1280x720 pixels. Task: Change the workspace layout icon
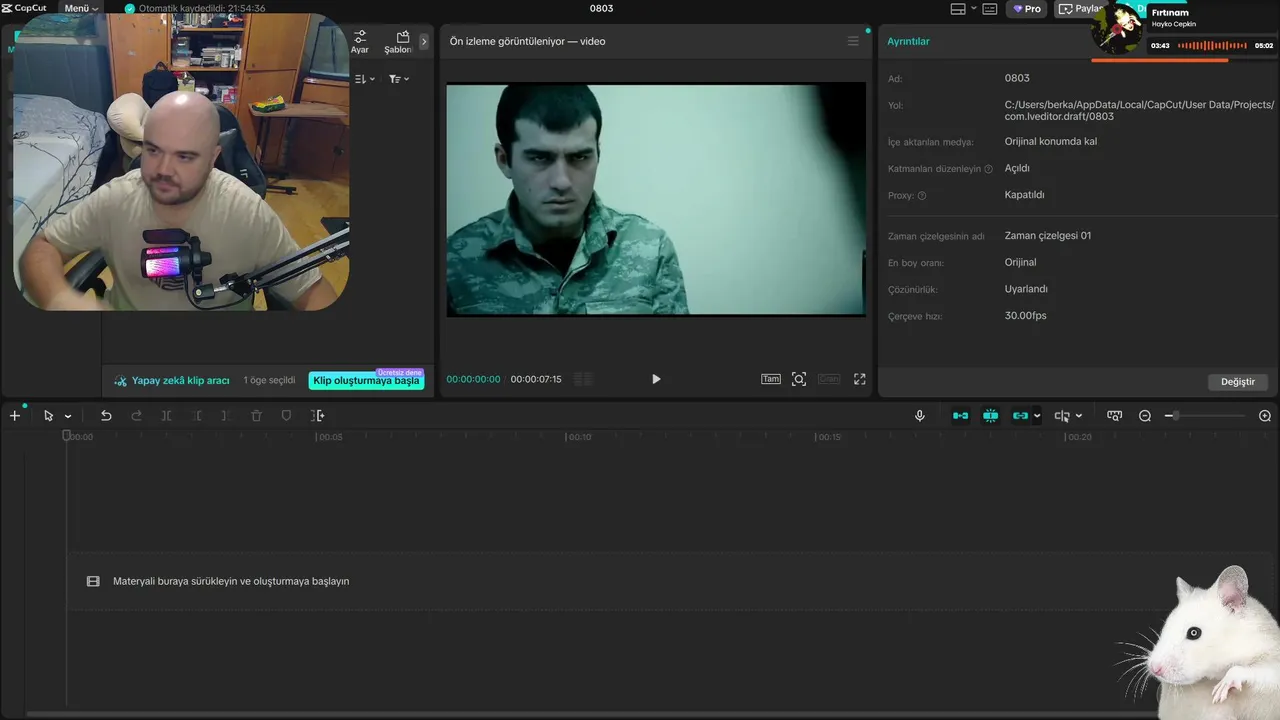pyautogui.click(x=958, y=9)
